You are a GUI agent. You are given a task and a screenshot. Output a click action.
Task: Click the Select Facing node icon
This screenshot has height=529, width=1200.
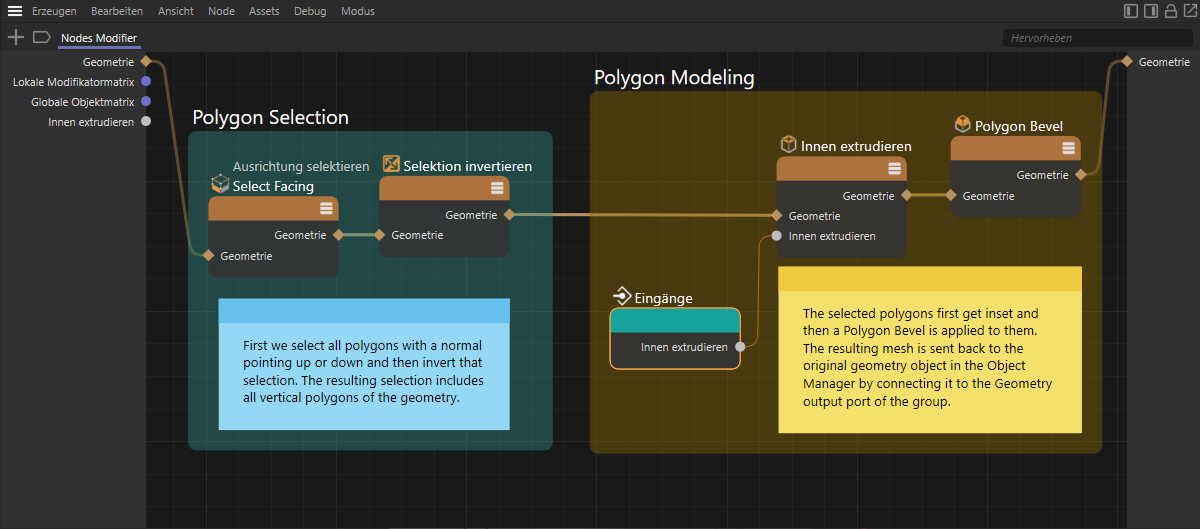220,185
